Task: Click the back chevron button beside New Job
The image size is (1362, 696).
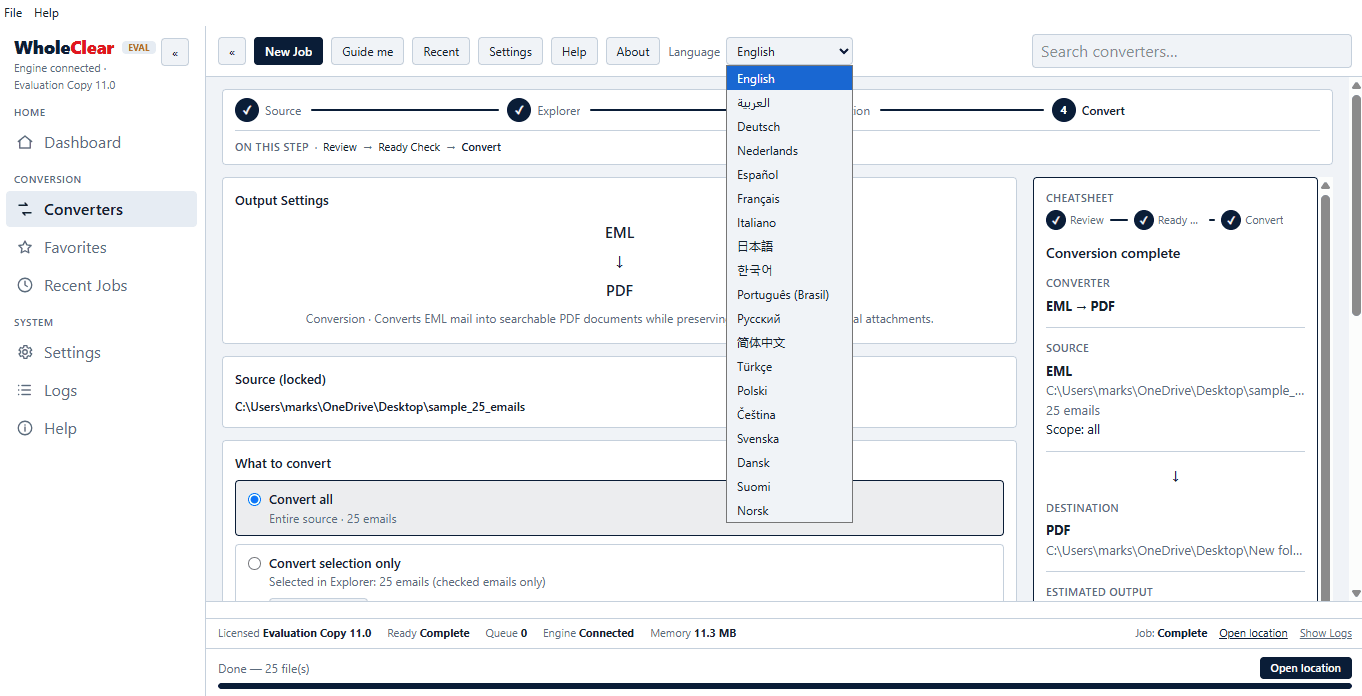Action: [232, 52]
